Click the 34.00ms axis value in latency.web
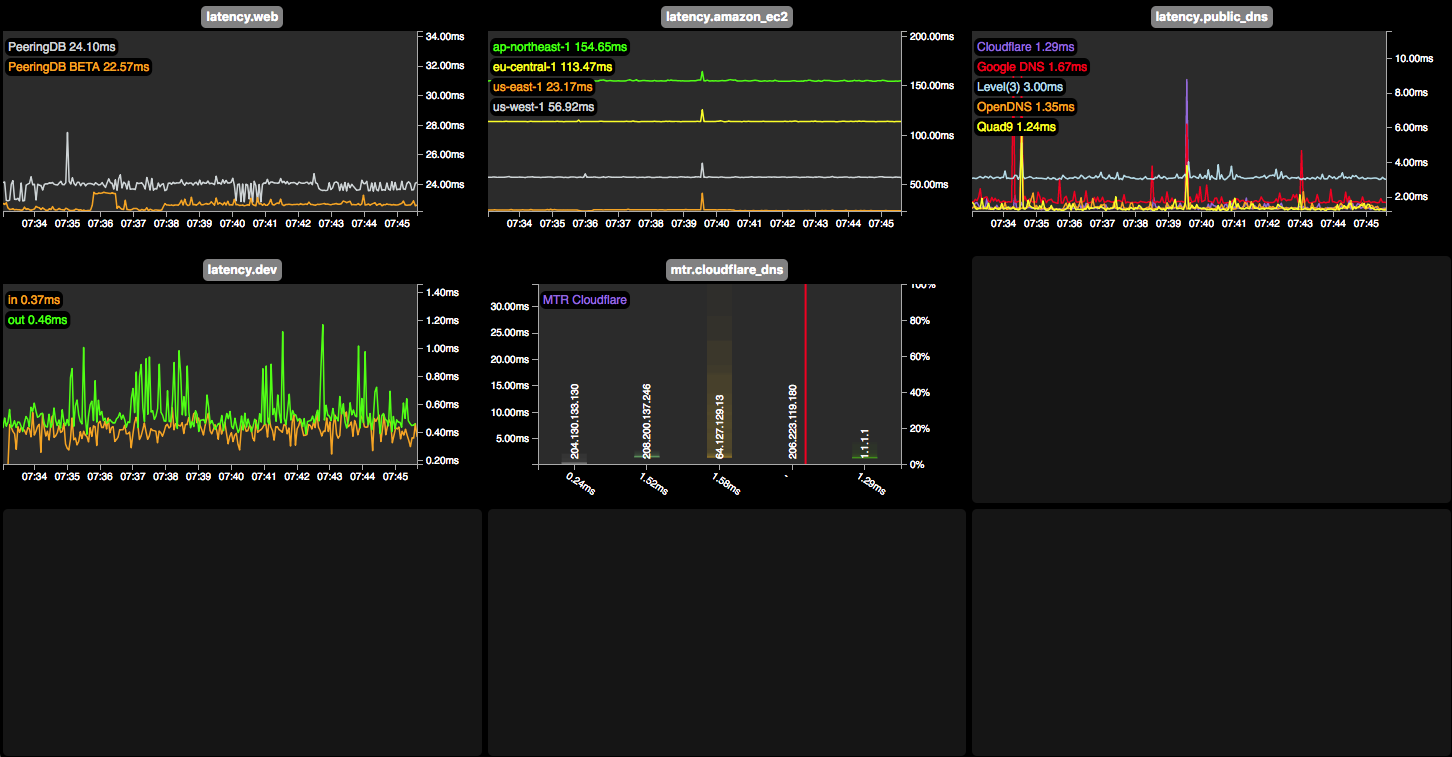Viewport: 1452px width, 757px height. 445,36
